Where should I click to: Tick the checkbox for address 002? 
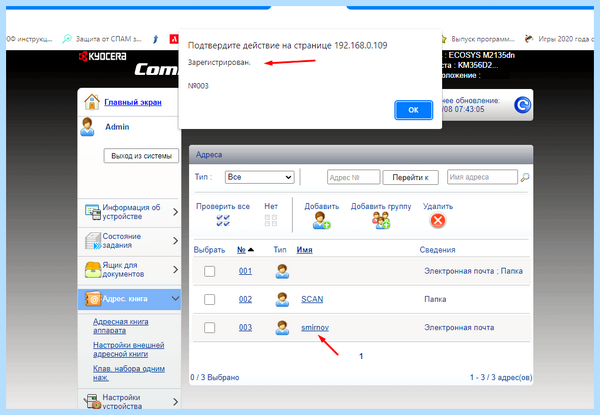point(209,299)
